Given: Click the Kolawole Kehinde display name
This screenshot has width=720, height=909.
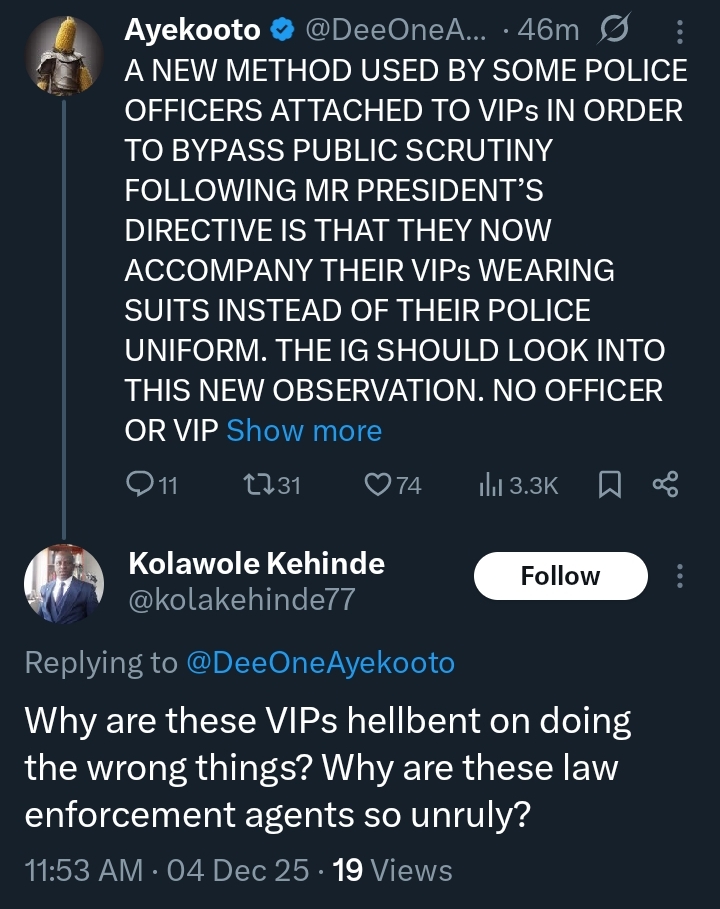Looking at the screenshot, I should point(256,563).
